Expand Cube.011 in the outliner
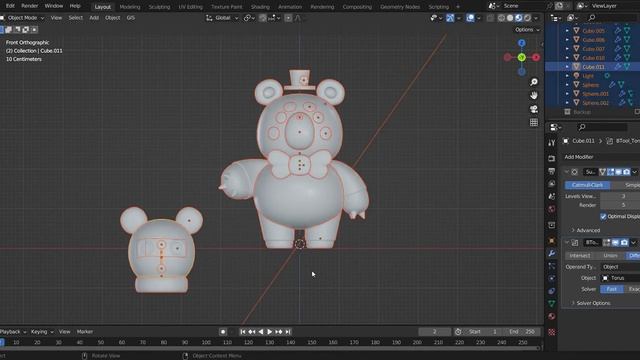The width and height of the screenshot is (640, 360). point(567,67)
